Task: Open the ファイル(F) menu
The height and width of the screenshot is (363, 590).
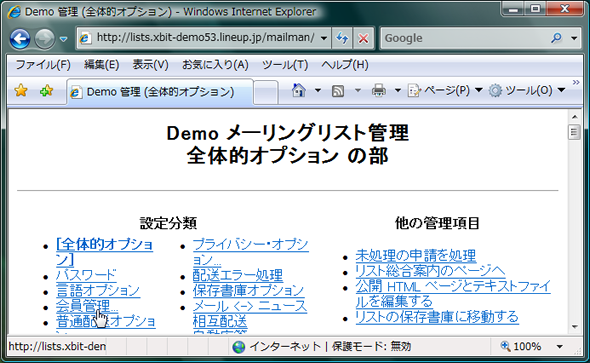Action: pos(43,65)
